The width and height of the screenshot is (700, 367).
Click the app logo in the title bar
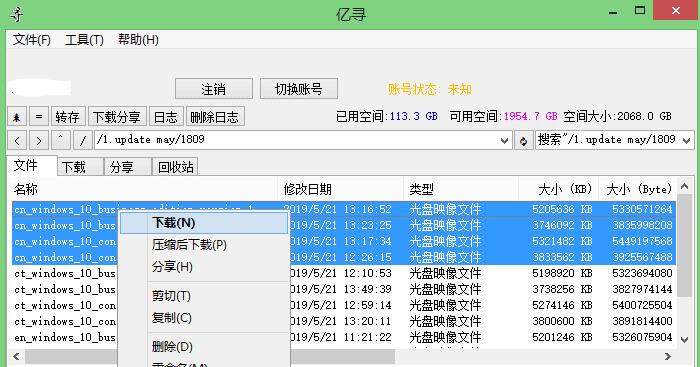tap(17, 14)
